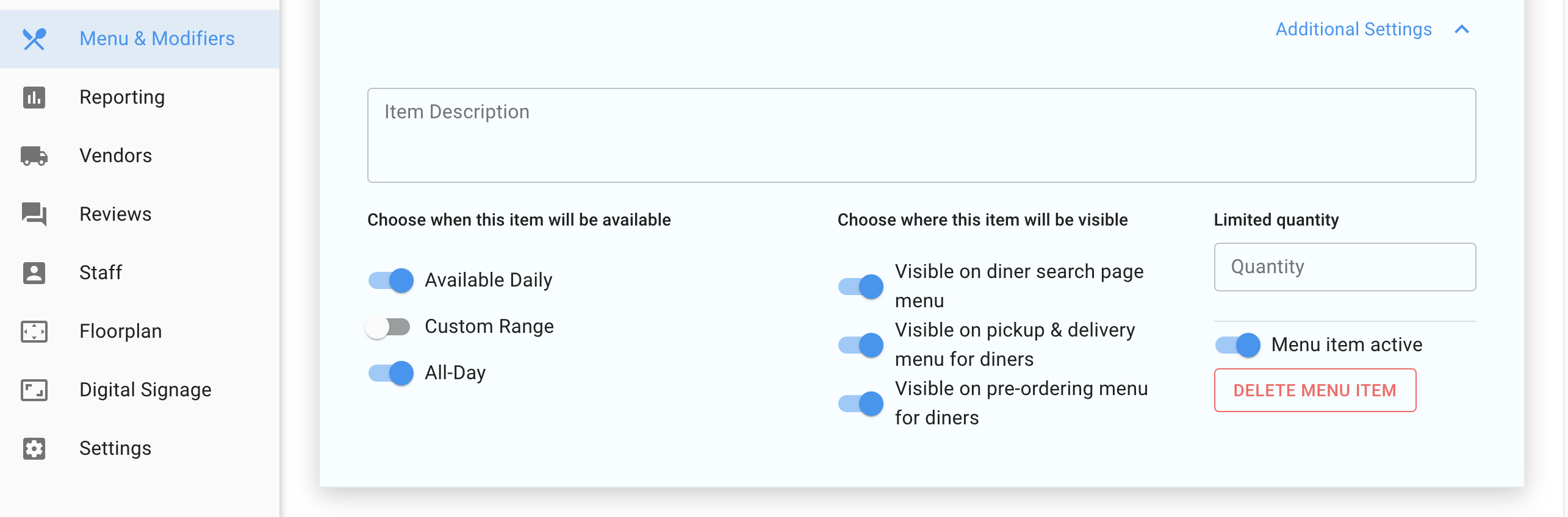Click the Reviews chat bubbles icon
This screenshot has height=517, width=1568.
click(x=34, y=214)
